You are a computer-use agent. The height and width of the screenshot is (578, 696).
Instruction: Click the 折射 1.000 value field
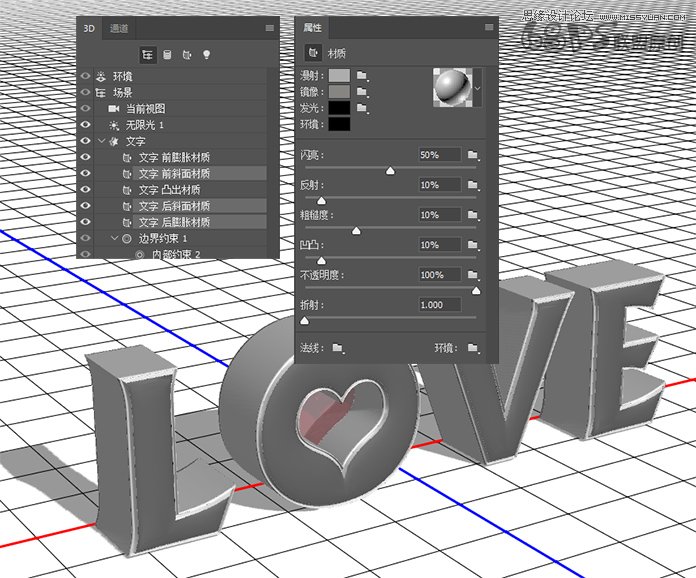(440, 305)
